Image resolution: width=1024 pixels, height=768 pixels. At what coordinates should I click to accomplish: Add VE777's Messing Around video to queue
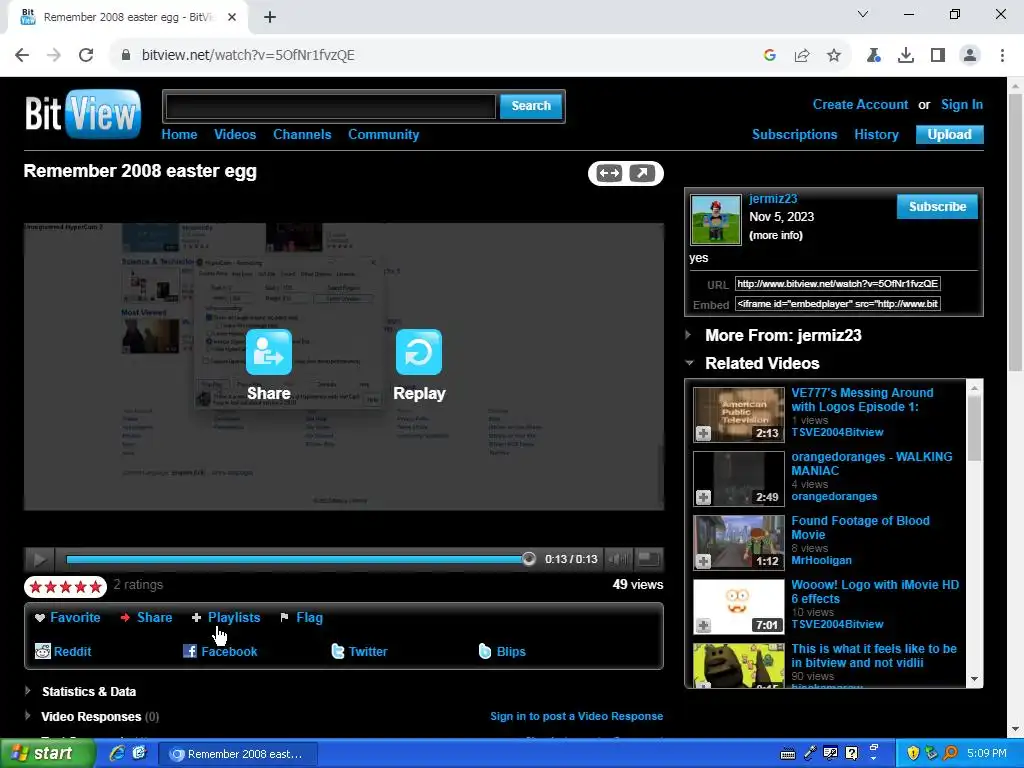click(703, 433)
